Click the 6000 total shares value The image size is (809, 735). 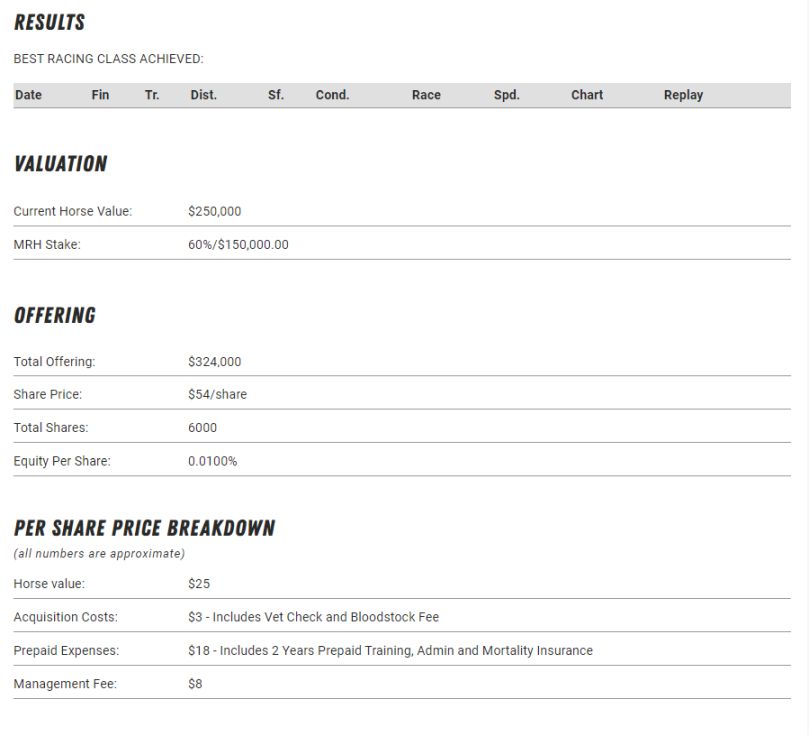click(x=202, y=428)
